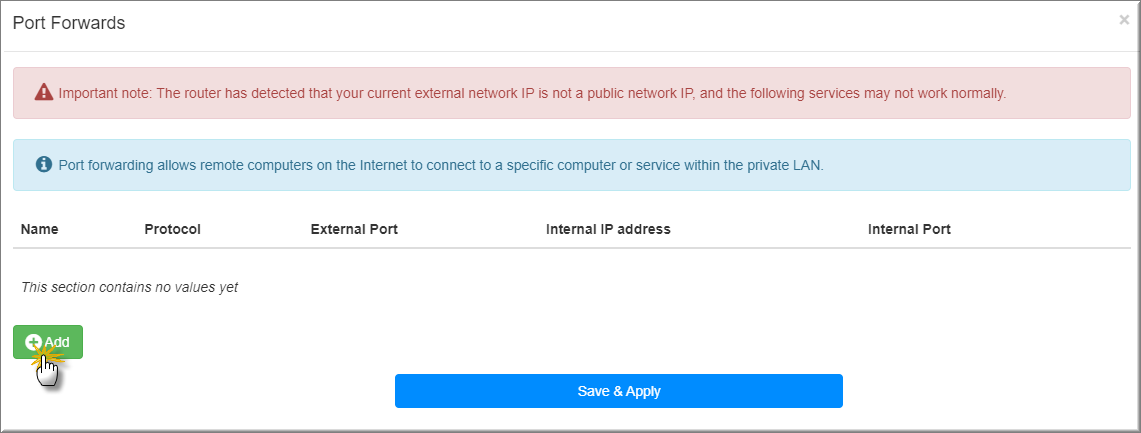Click 'may not work normally' in the warning
Screen dimensions: 1141x433
934,93
